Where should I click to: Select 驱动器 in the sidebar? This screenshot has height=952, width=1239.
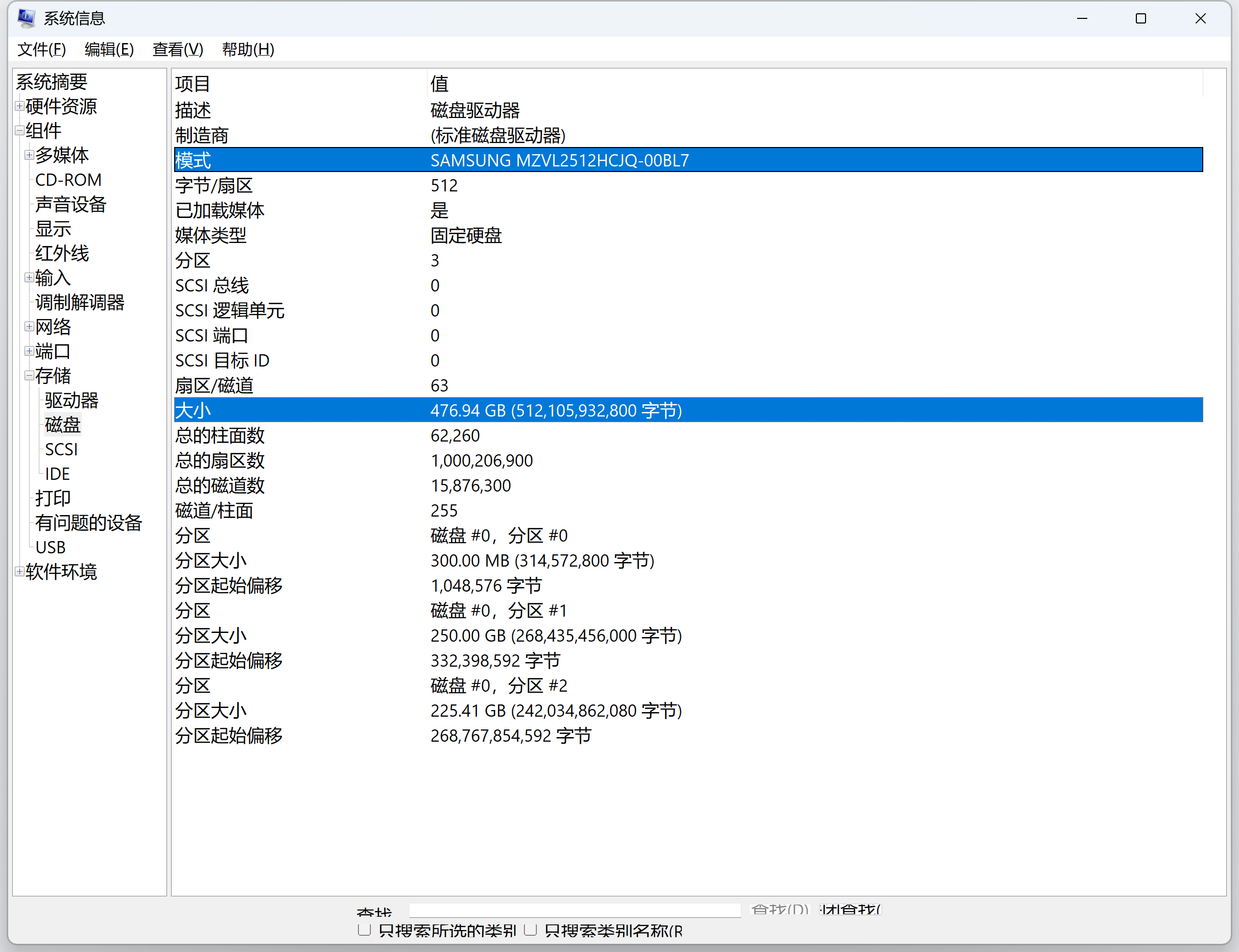[x=71, y=401]
